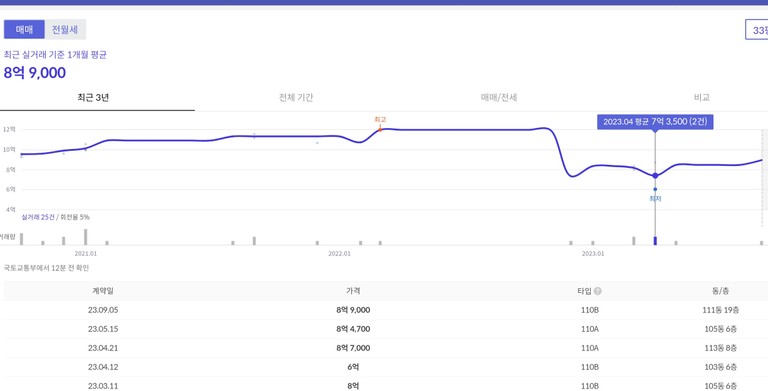This screenshot has width=768, height=391.
Task: Open the 비교 tab
Action: [x=701, y=98]
